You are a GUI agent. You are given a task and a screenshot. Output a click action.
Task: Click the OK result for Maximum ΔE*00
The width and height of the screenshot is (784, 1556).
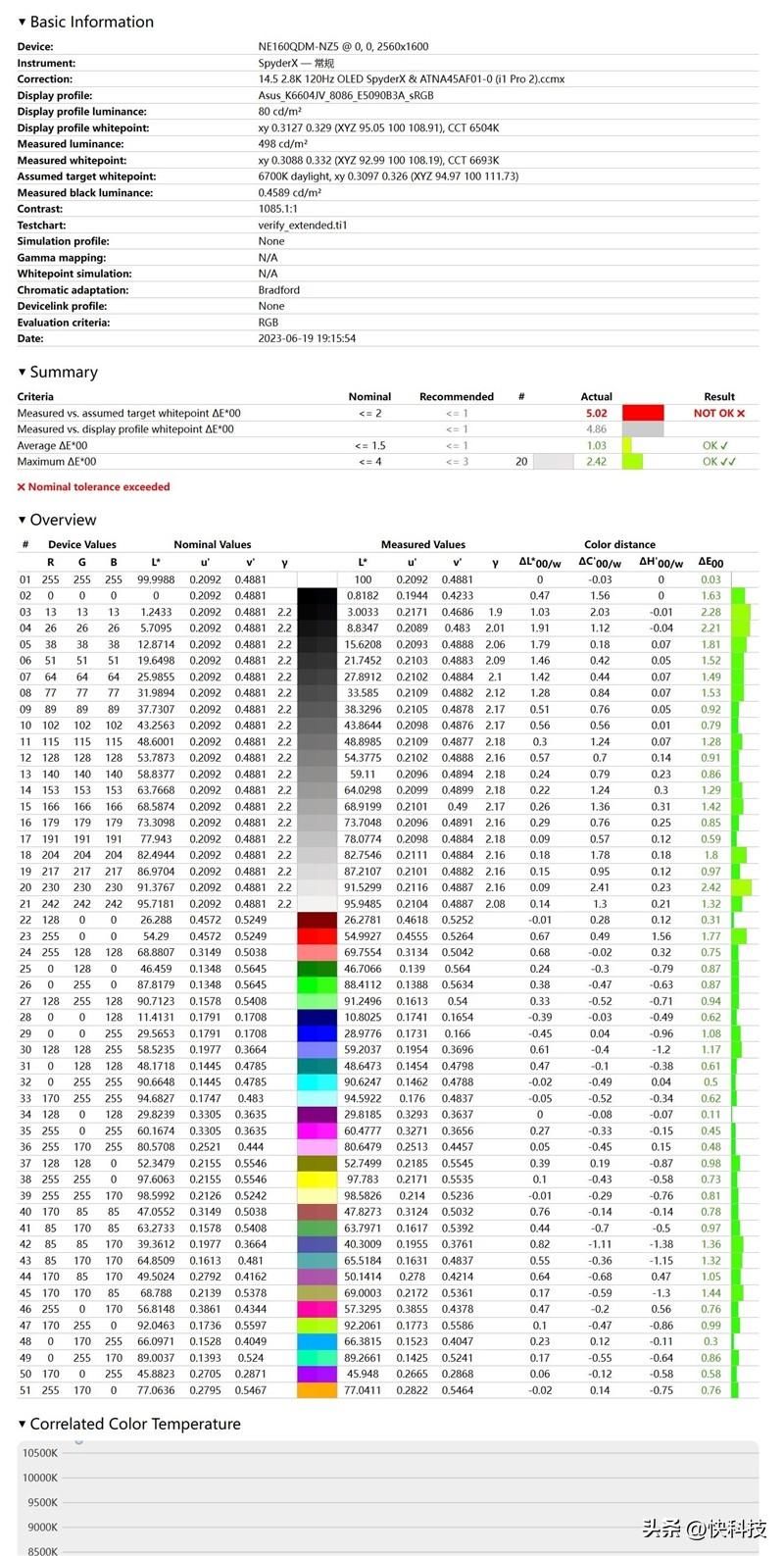click(719, 462)
